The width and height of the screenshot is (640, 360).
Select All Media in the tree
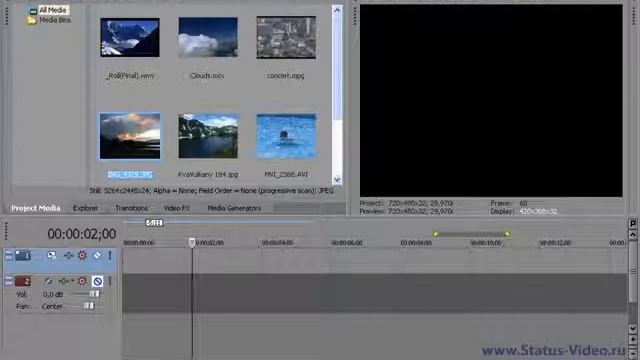click(53, 10)
